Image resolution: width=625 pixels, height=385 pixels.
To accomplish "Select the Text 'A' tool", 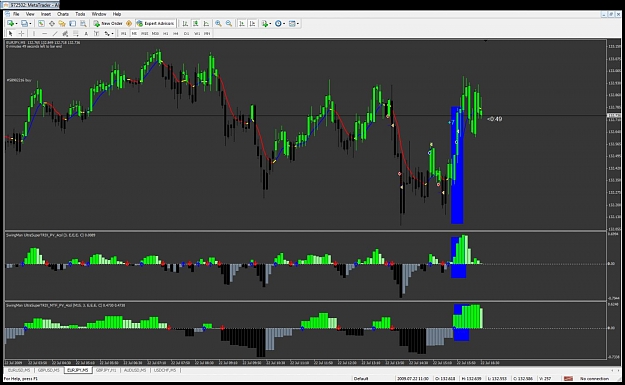I will (x=86, y=33).
